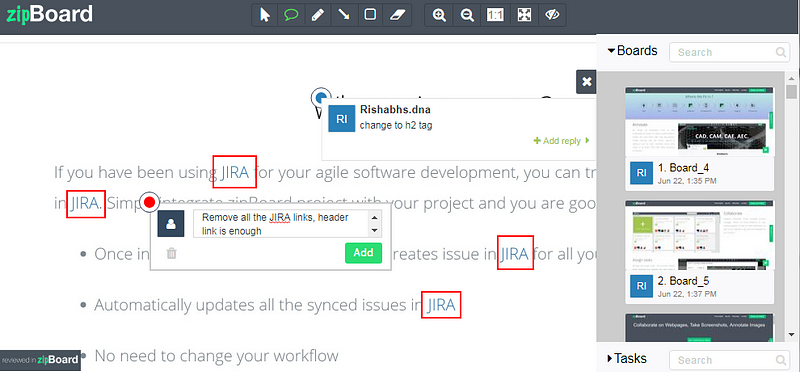Click the user avatar in new comment box
800x372 pixels.
click(171, 224)
